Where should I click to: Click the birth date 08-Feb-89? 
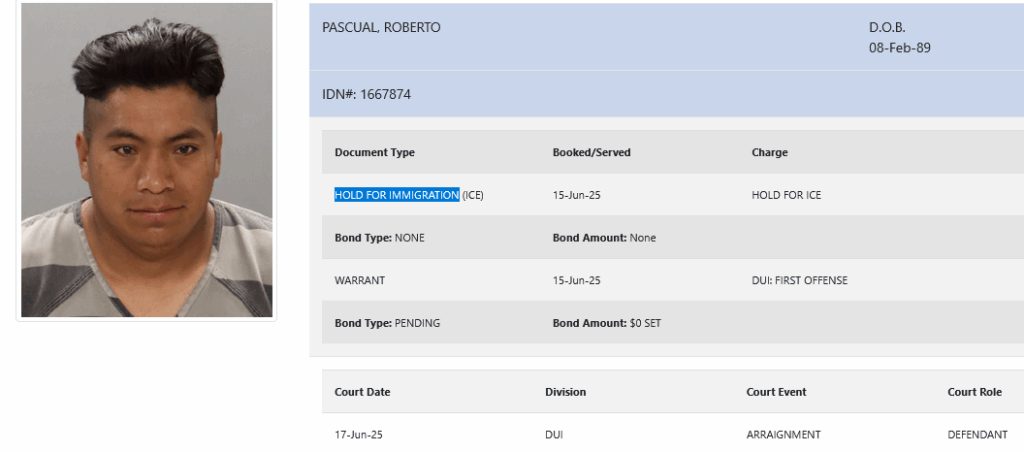(x=899, y=48)
